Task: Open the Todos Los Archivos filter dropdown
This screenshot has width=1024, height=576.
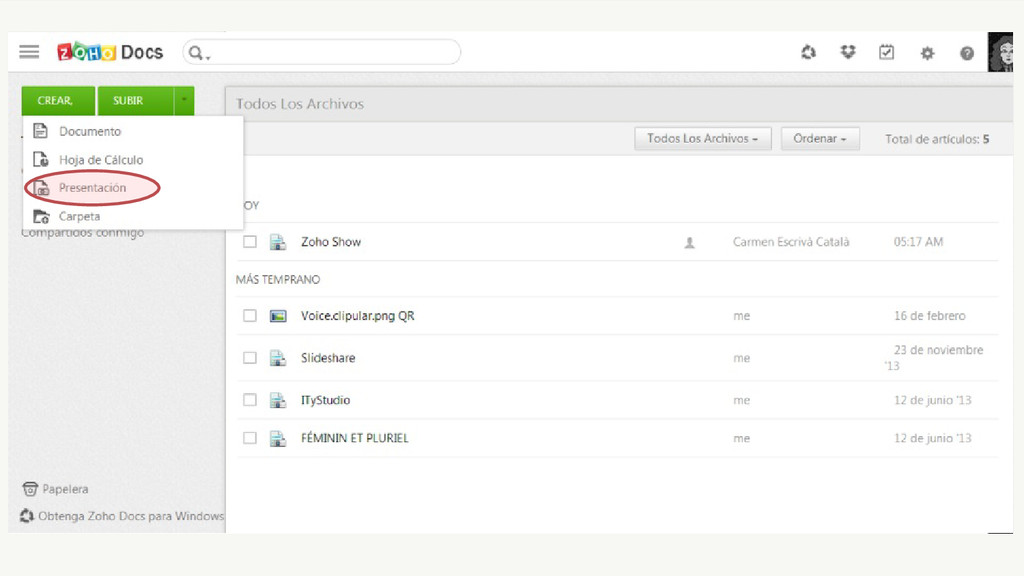Action: click(703, 138)
